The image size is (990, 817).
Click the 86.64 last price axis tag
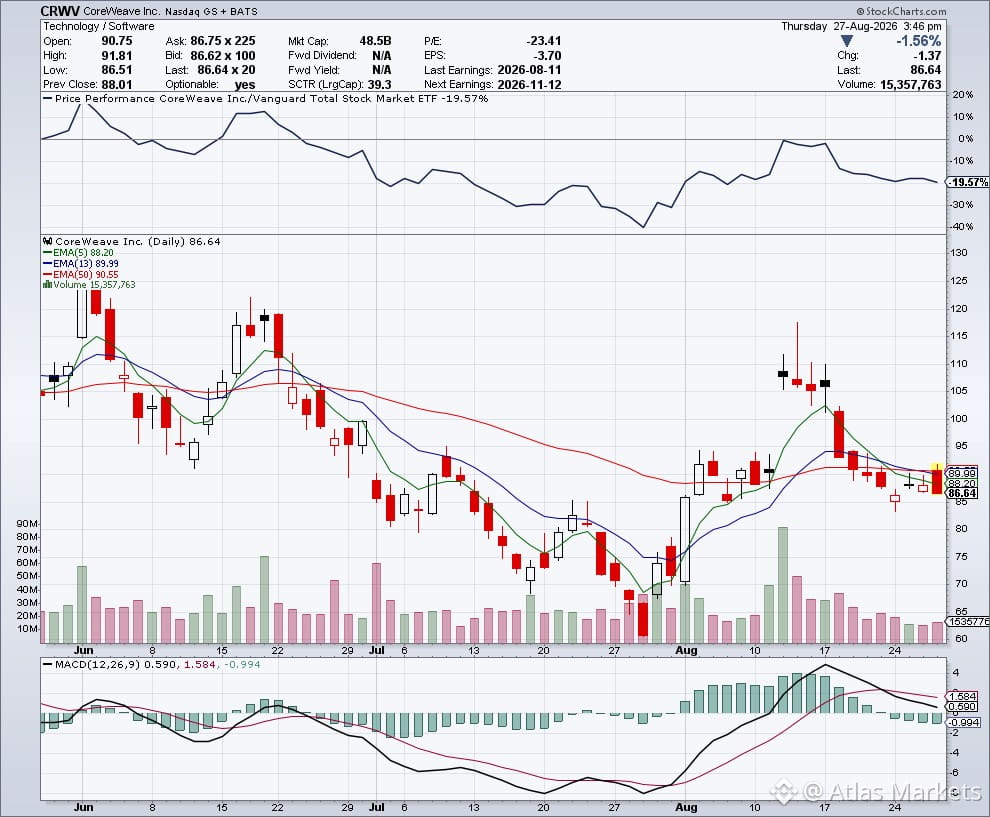(962, 493)
